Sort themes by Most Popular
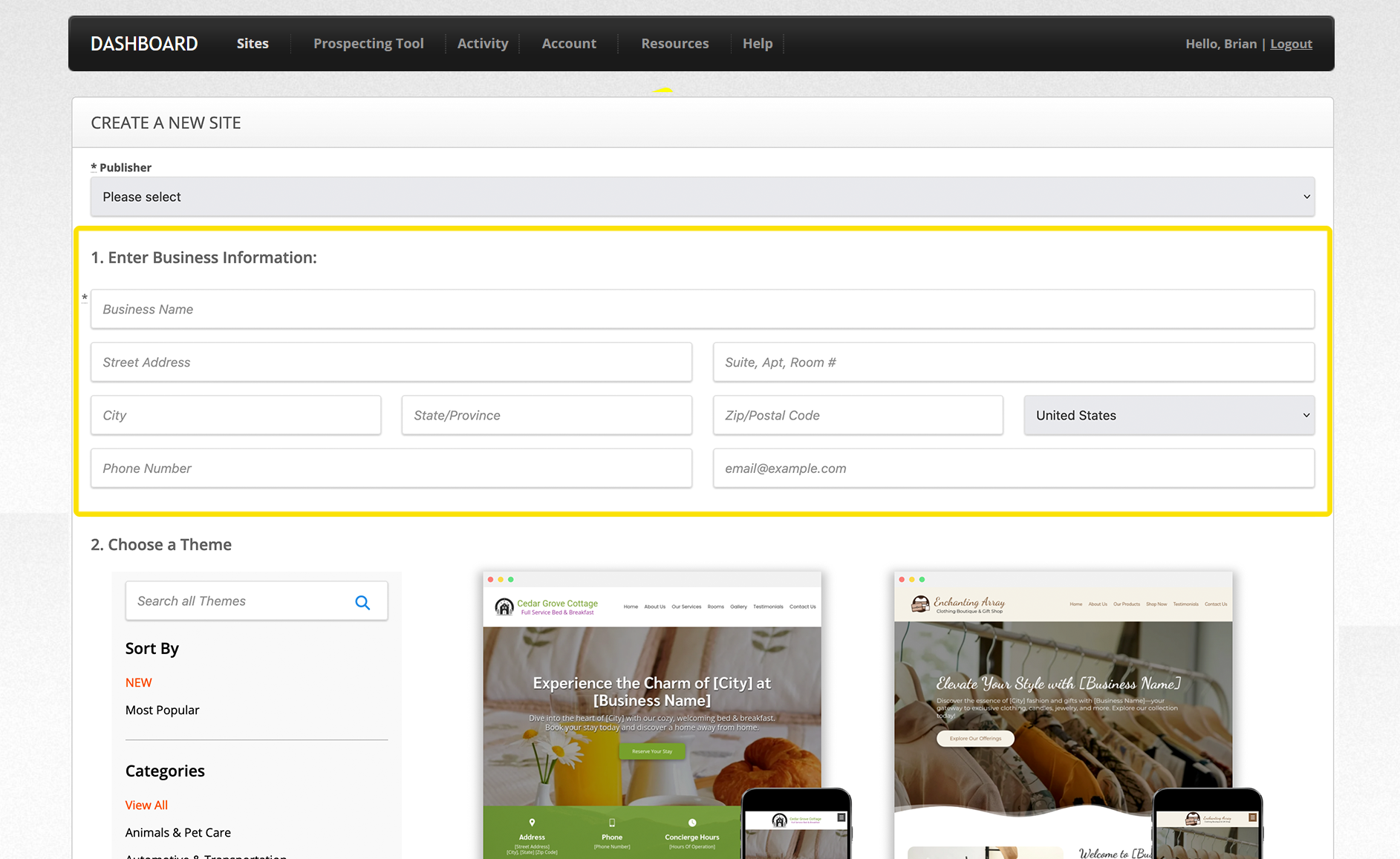The image size is (1400, 859). point(162,711)
